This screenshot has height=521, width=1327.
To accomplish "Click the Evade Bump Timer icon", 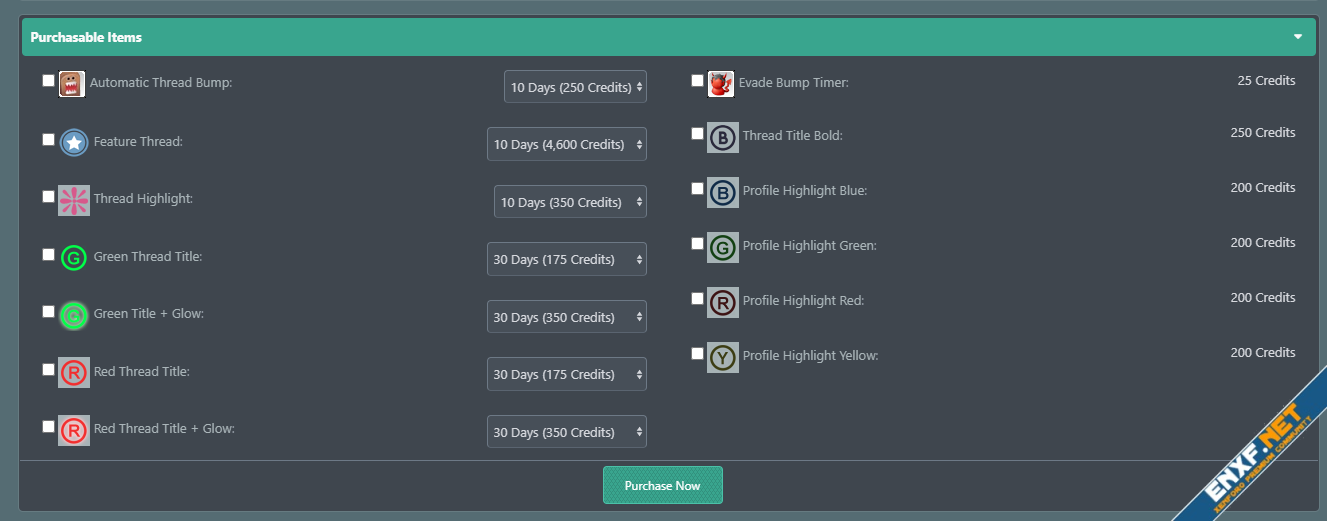I will pos(721,84).
